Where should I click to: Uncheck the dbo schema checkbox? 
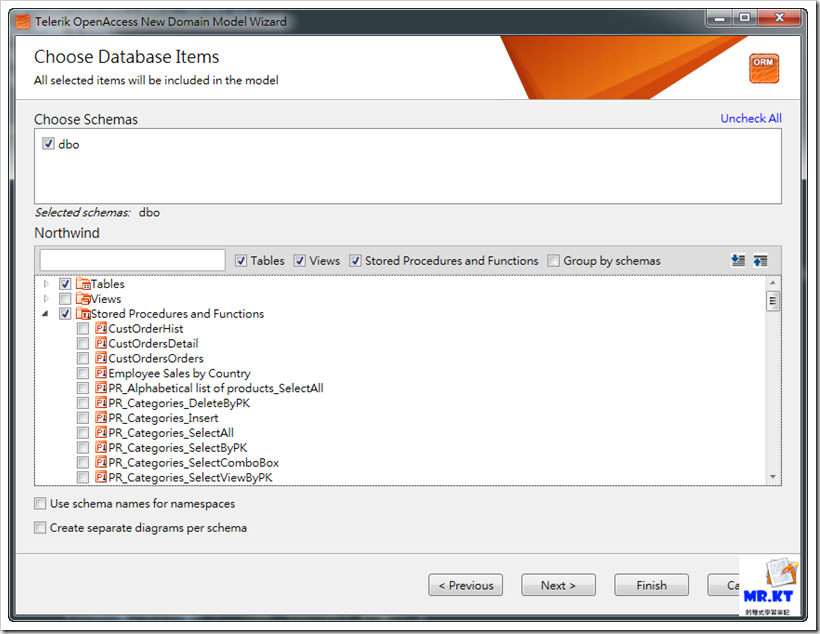coord(48,143)
